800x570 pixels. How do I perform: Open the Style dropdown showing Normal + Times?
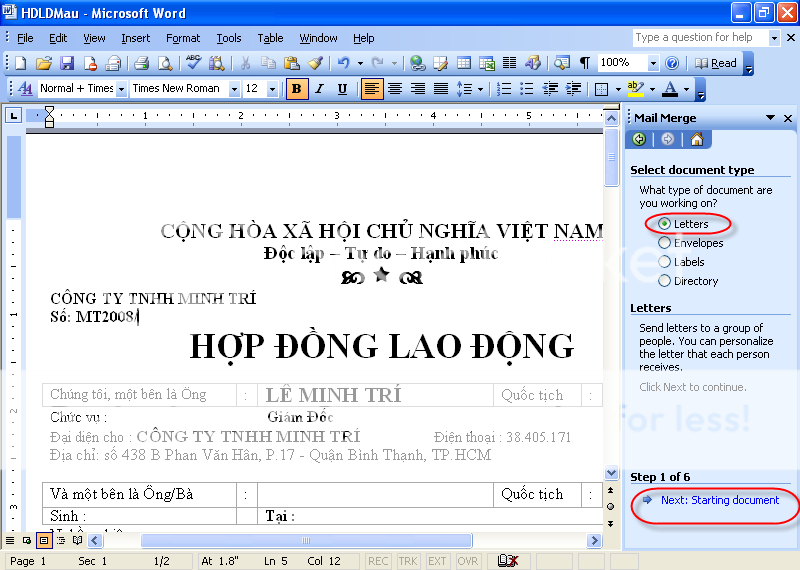pos(121,89)
